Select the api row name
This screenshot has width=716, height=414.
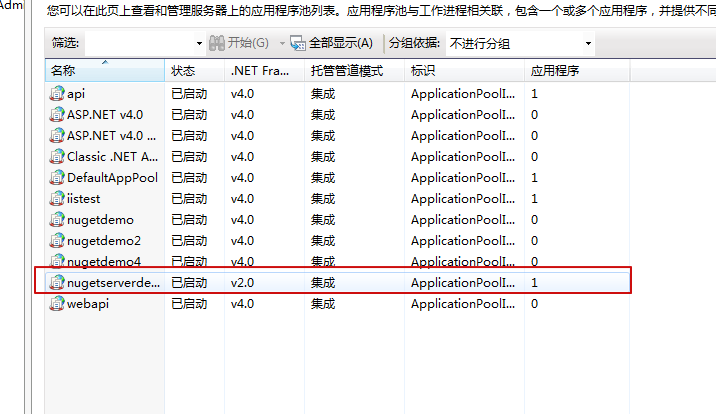(76, 94)
